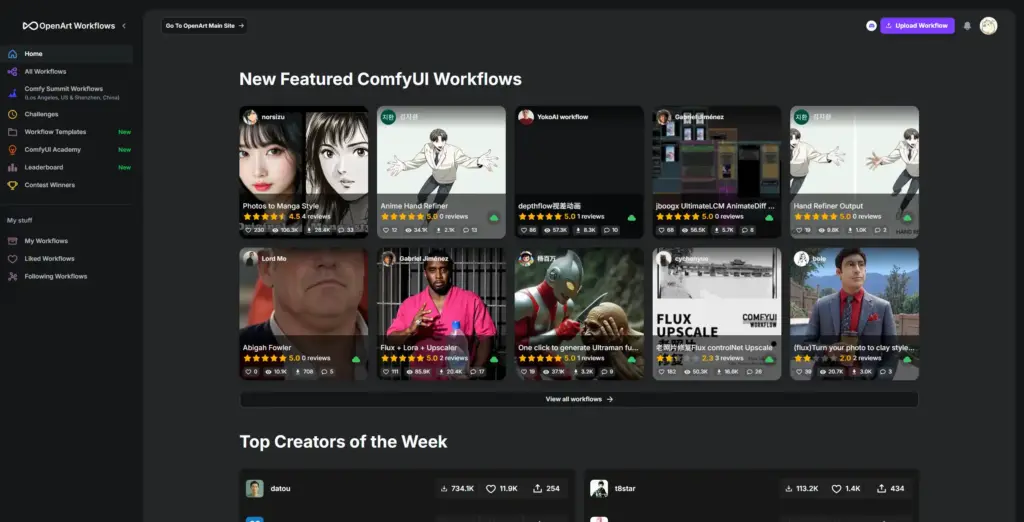Viewport: 1024px width, 522px height.
Task: Open the Home sidebar item
Action: (x=66, y=54)
